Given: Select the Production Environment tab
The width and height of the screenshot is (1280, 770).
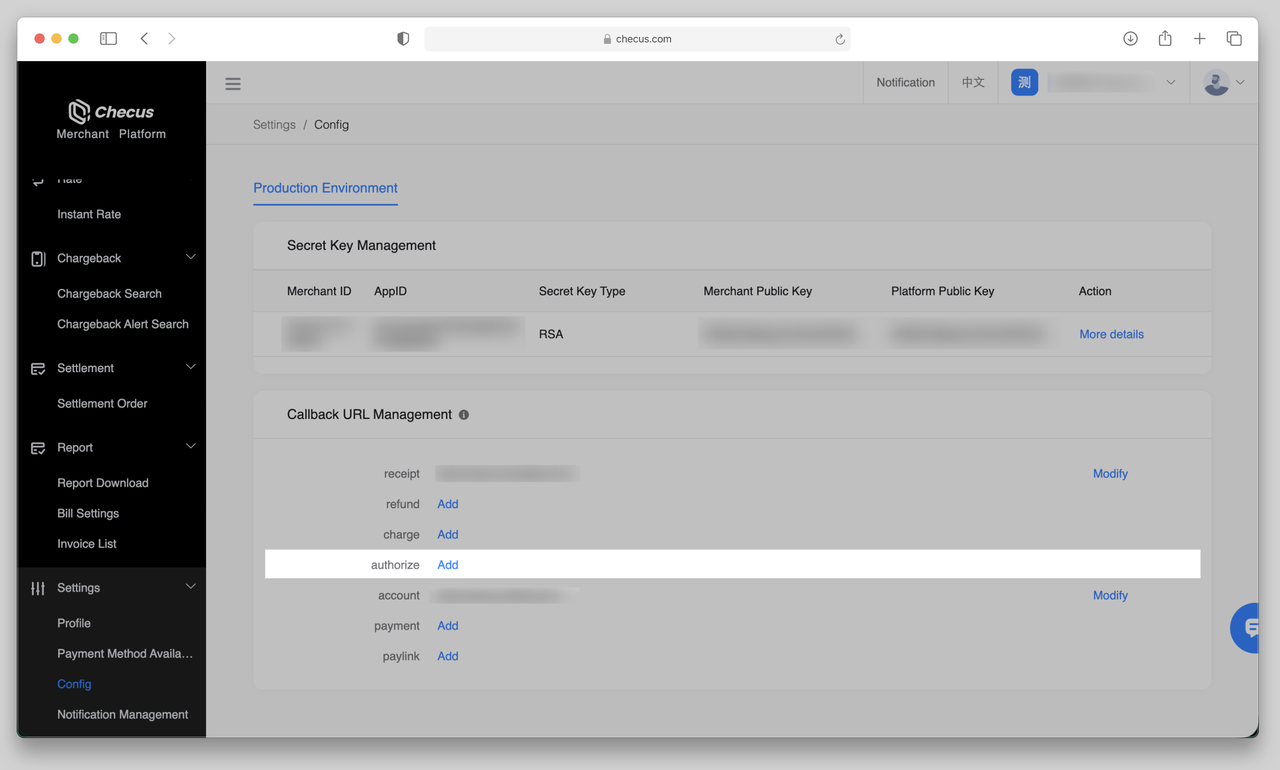Looking at the screenshot, I should [325, 188].
